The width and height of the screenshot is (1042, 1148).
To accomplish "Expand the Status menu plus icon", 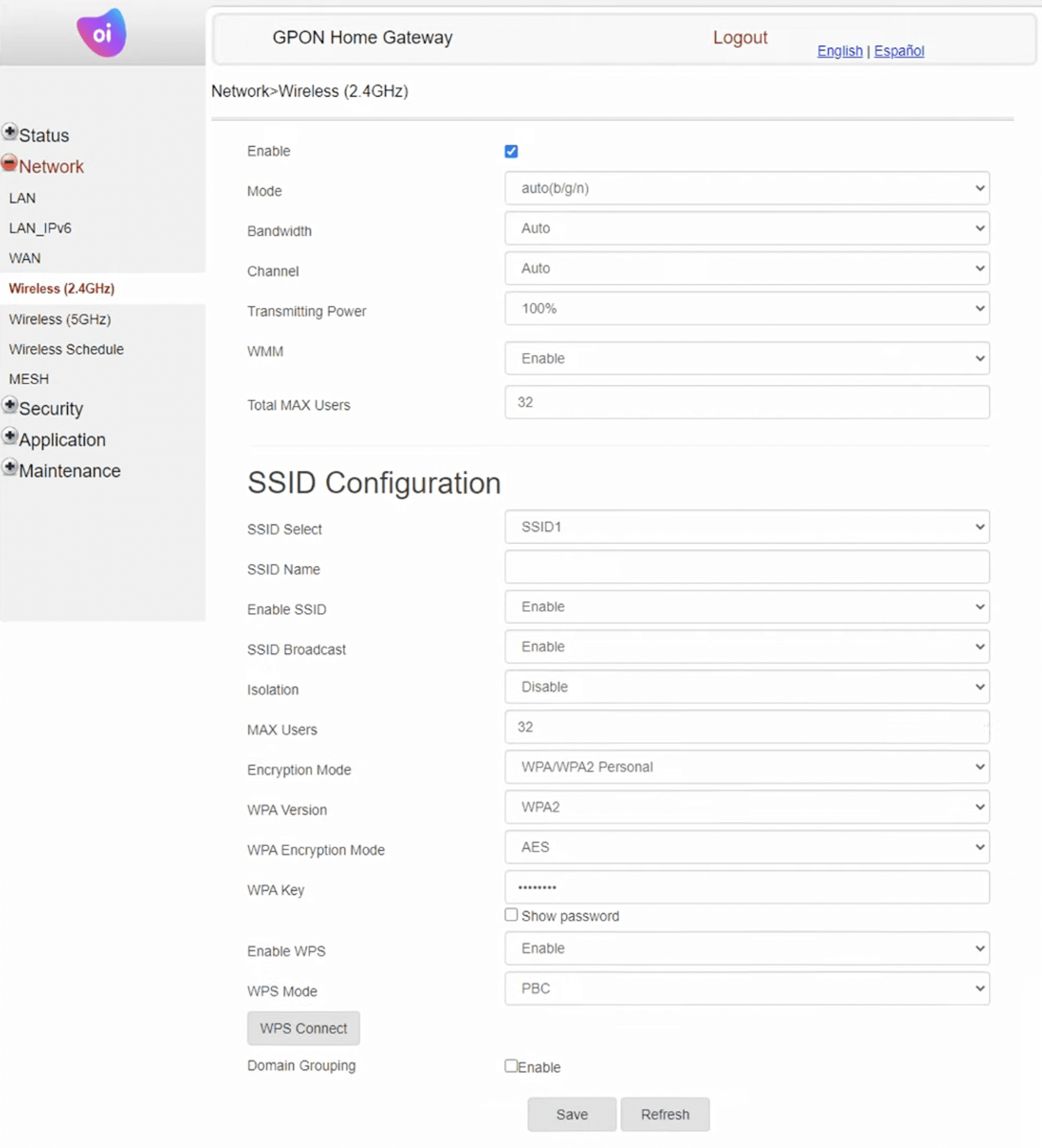I will pyautogui.click(x=10, y=131).
